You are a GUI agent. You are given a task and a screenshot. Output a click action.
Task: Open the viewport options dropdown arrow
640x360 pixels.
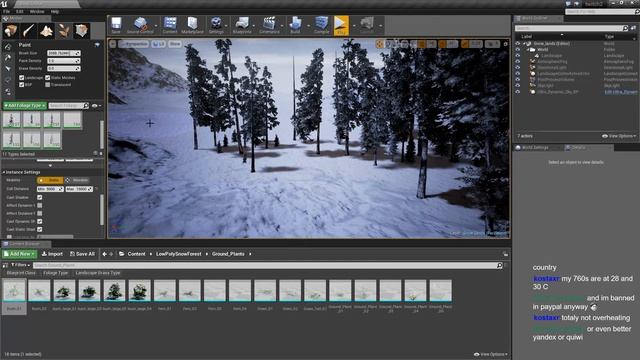(113, 44)
